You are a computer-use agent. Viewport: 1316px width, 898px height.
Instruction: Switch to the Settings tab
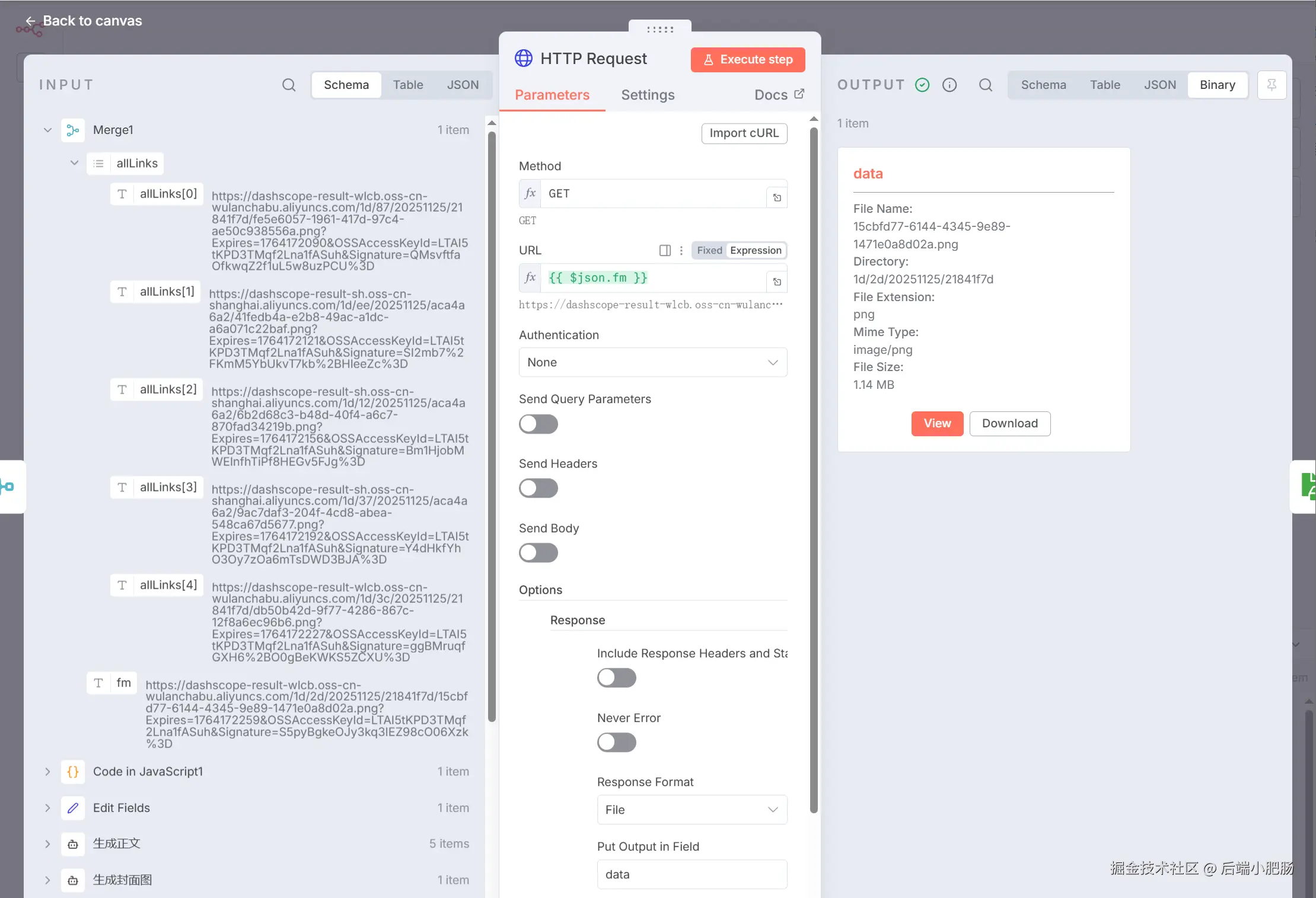648,95
